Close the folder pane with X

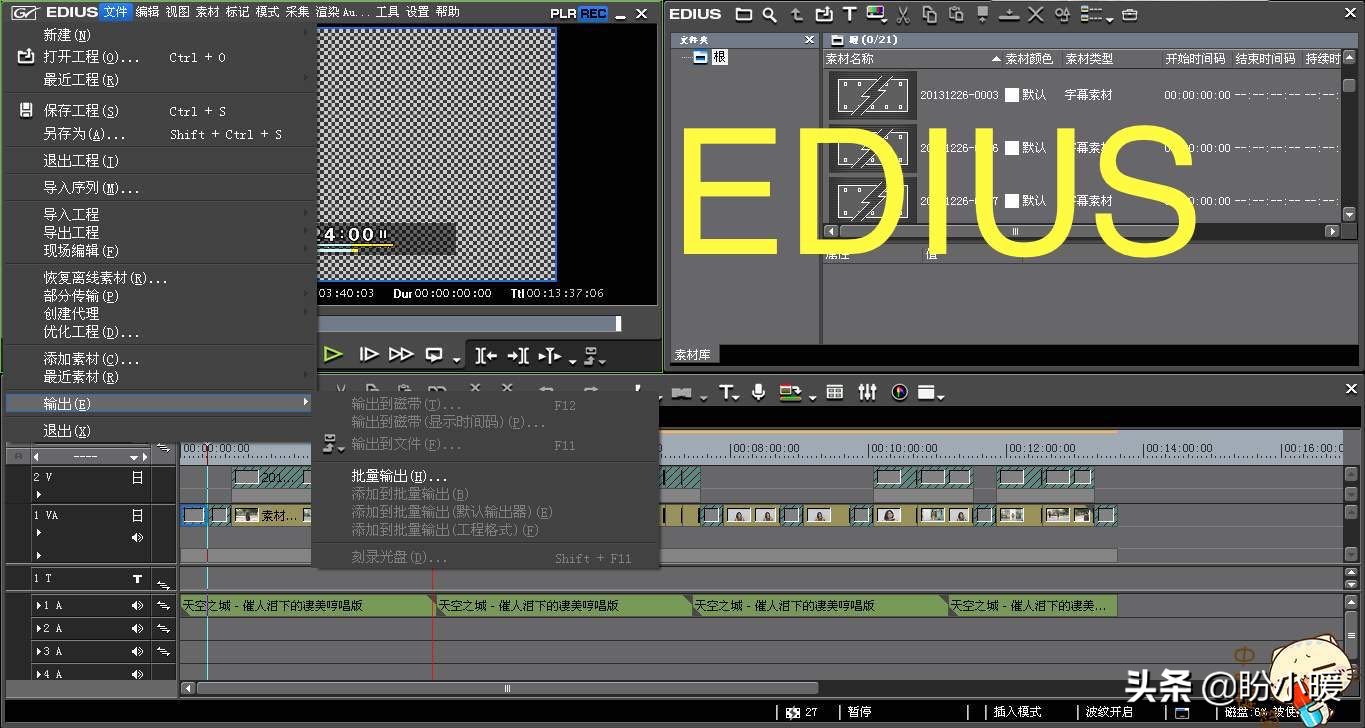pos(809,40)
